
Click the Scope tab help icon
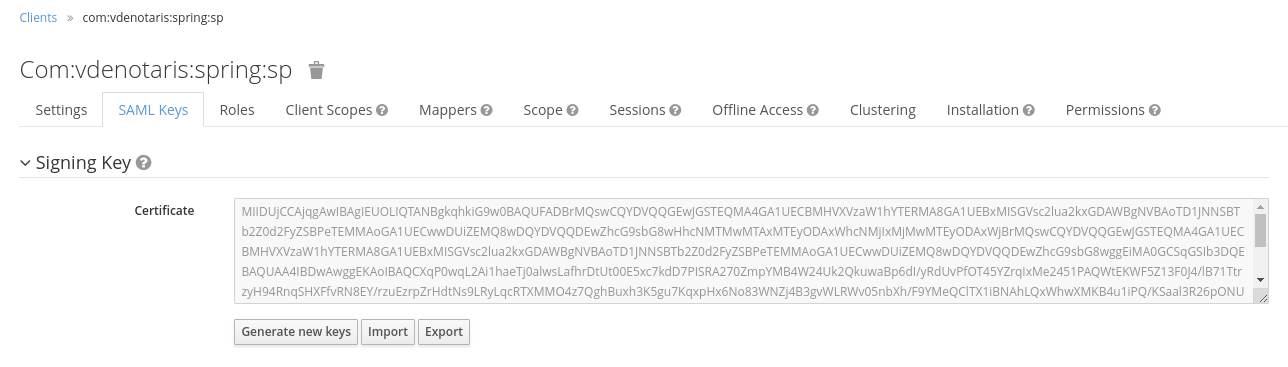pos(573,110)
